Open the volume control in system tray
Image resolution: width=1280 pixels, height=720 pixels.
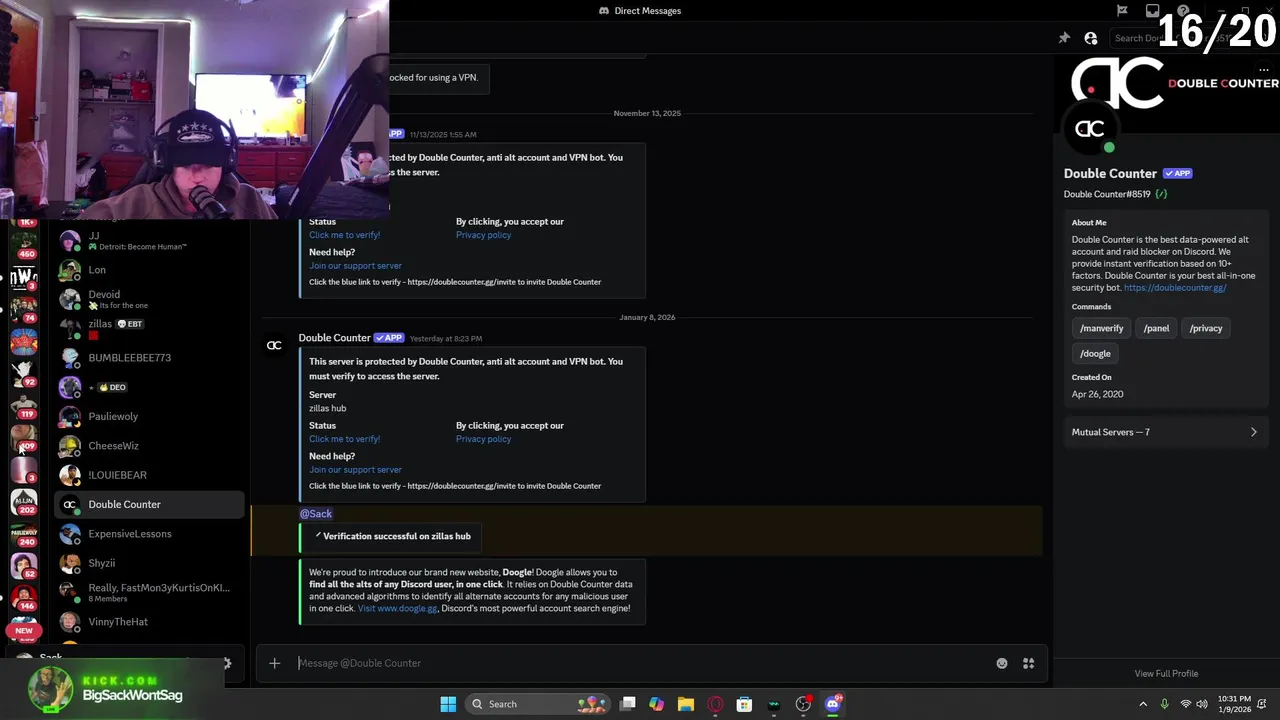tap(1201, 704)
